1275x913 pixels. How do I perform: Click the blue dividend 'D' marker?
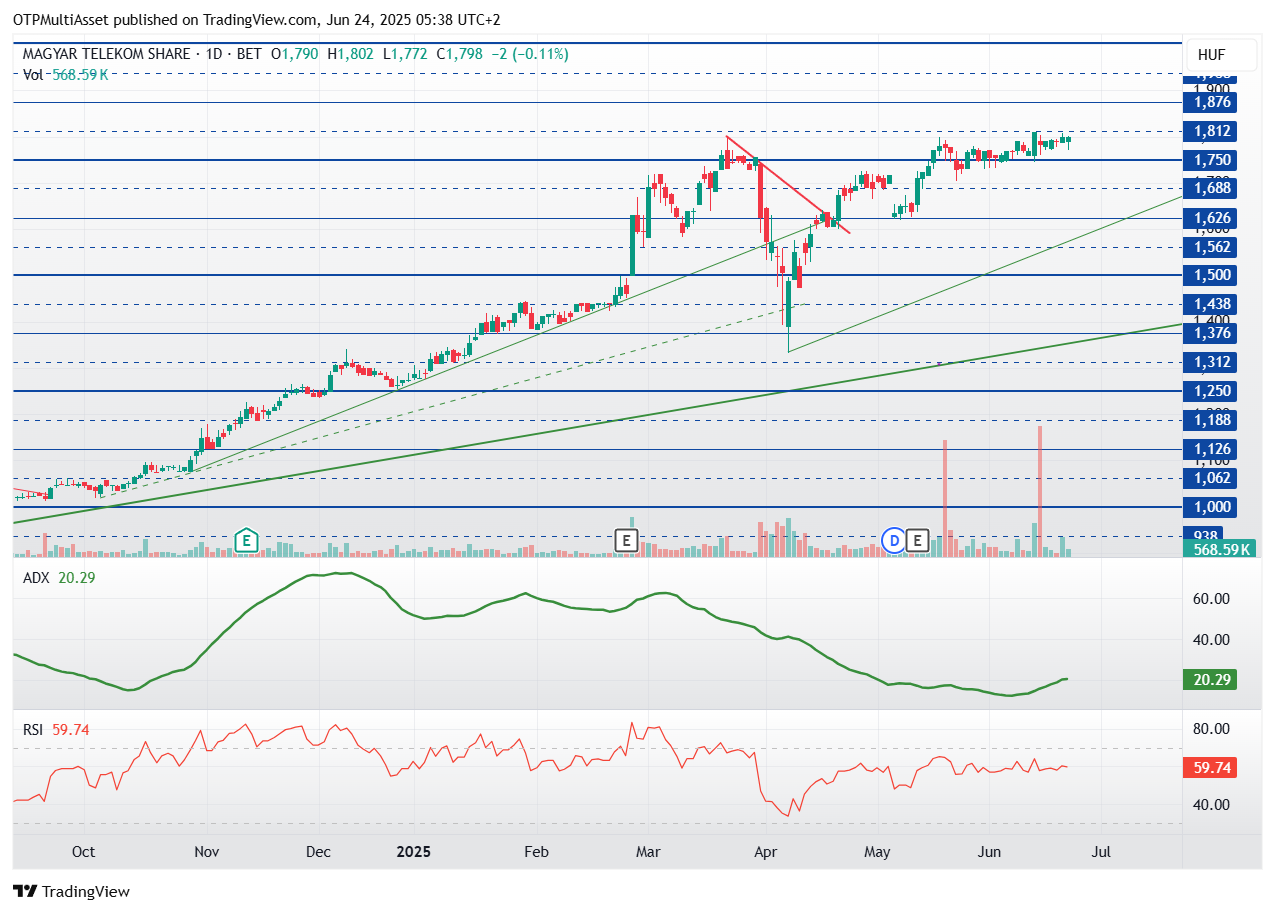click(893, 541)
